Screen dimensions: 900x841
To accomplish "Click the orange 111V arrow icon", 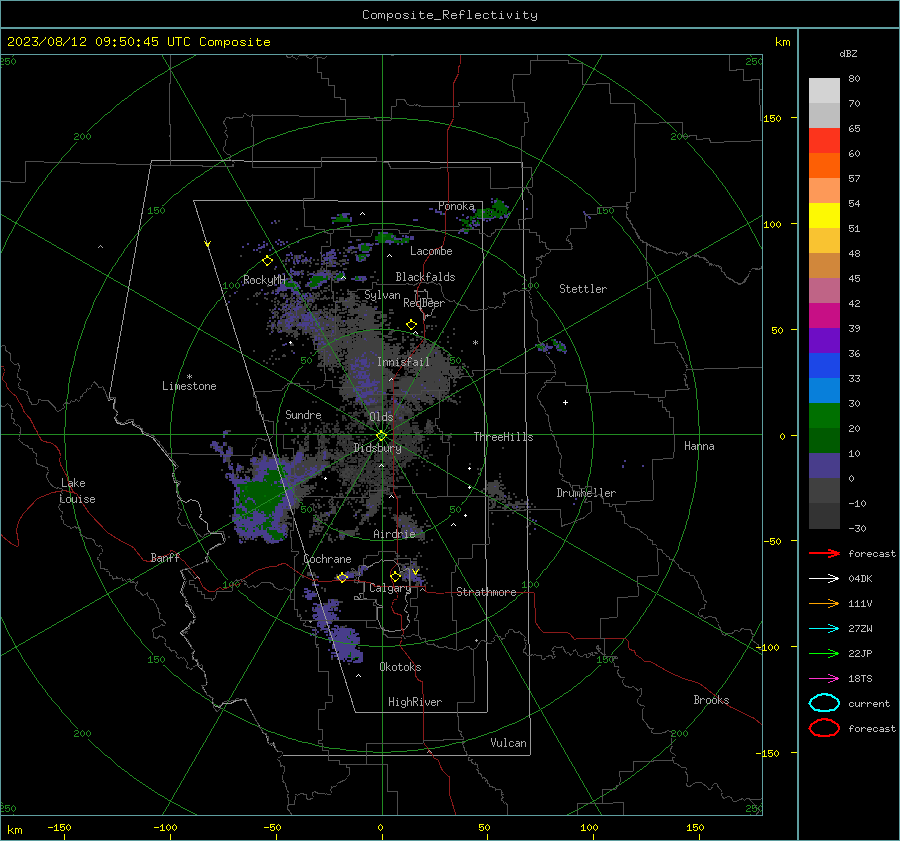I will (824, 603).
